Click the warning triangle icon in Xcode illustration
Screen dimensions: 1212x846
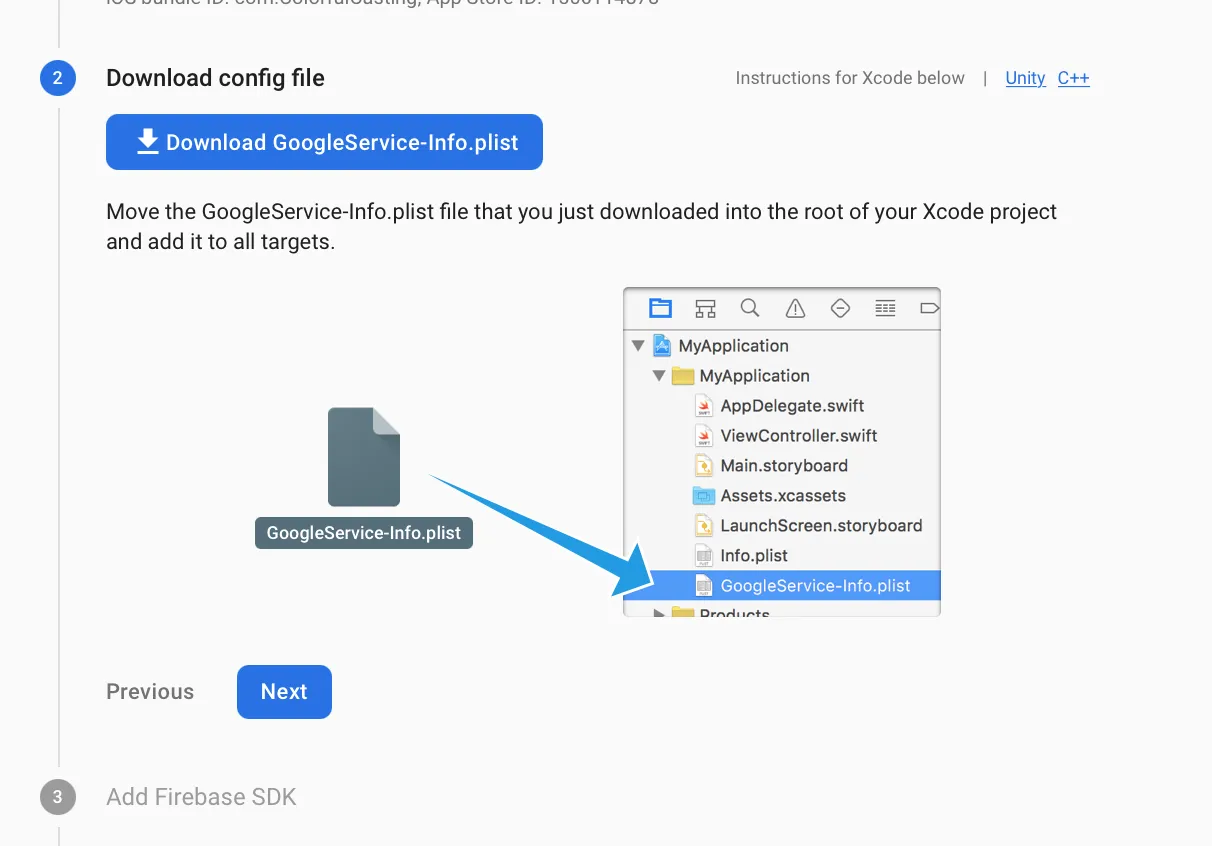click(x=795, y=308)
